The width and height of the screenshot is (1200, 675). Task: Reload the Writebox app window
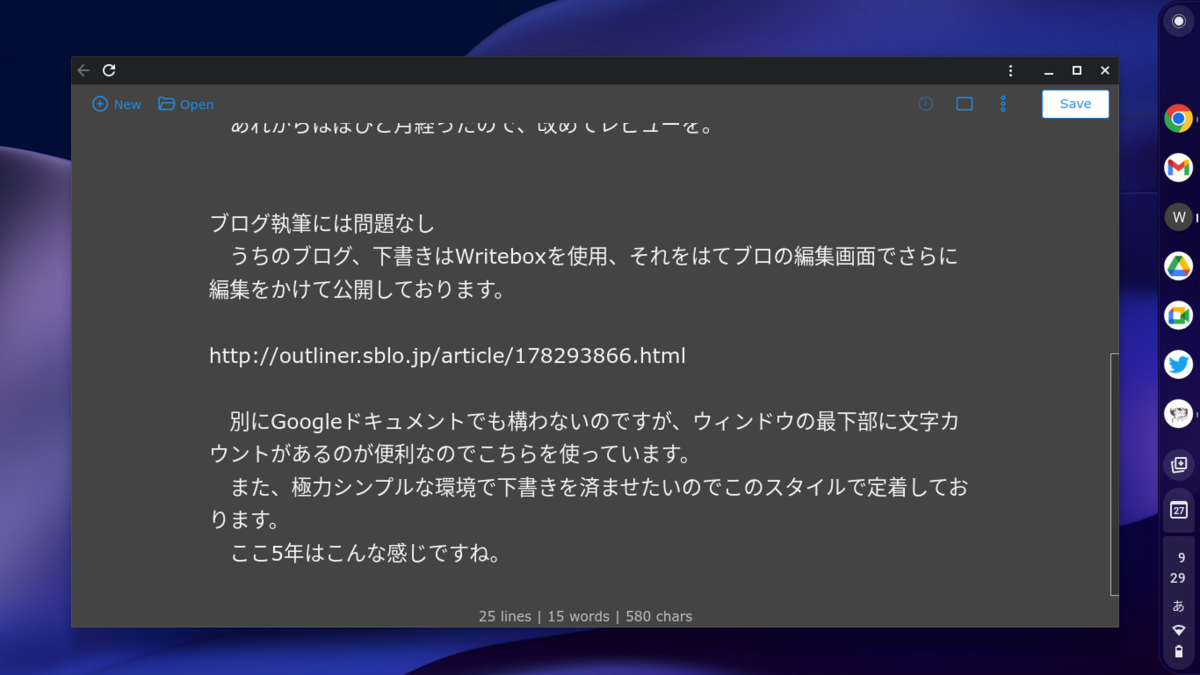pos(109,71)
